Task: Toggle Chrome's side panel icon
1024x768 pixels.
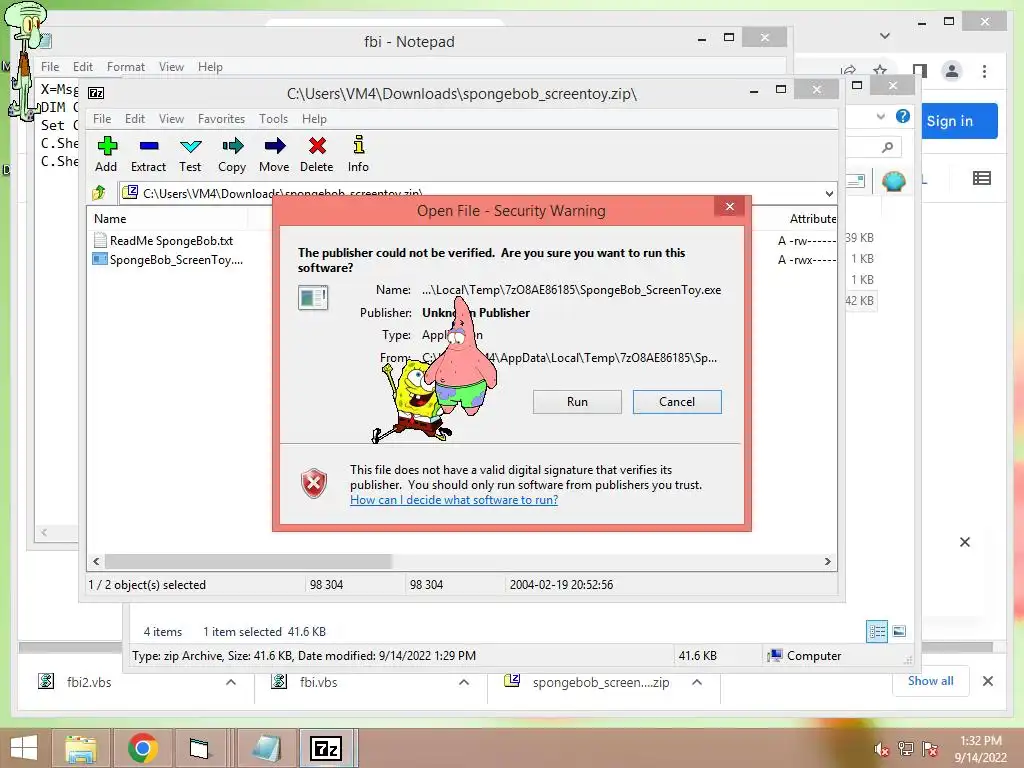Action: coord(920,71)
